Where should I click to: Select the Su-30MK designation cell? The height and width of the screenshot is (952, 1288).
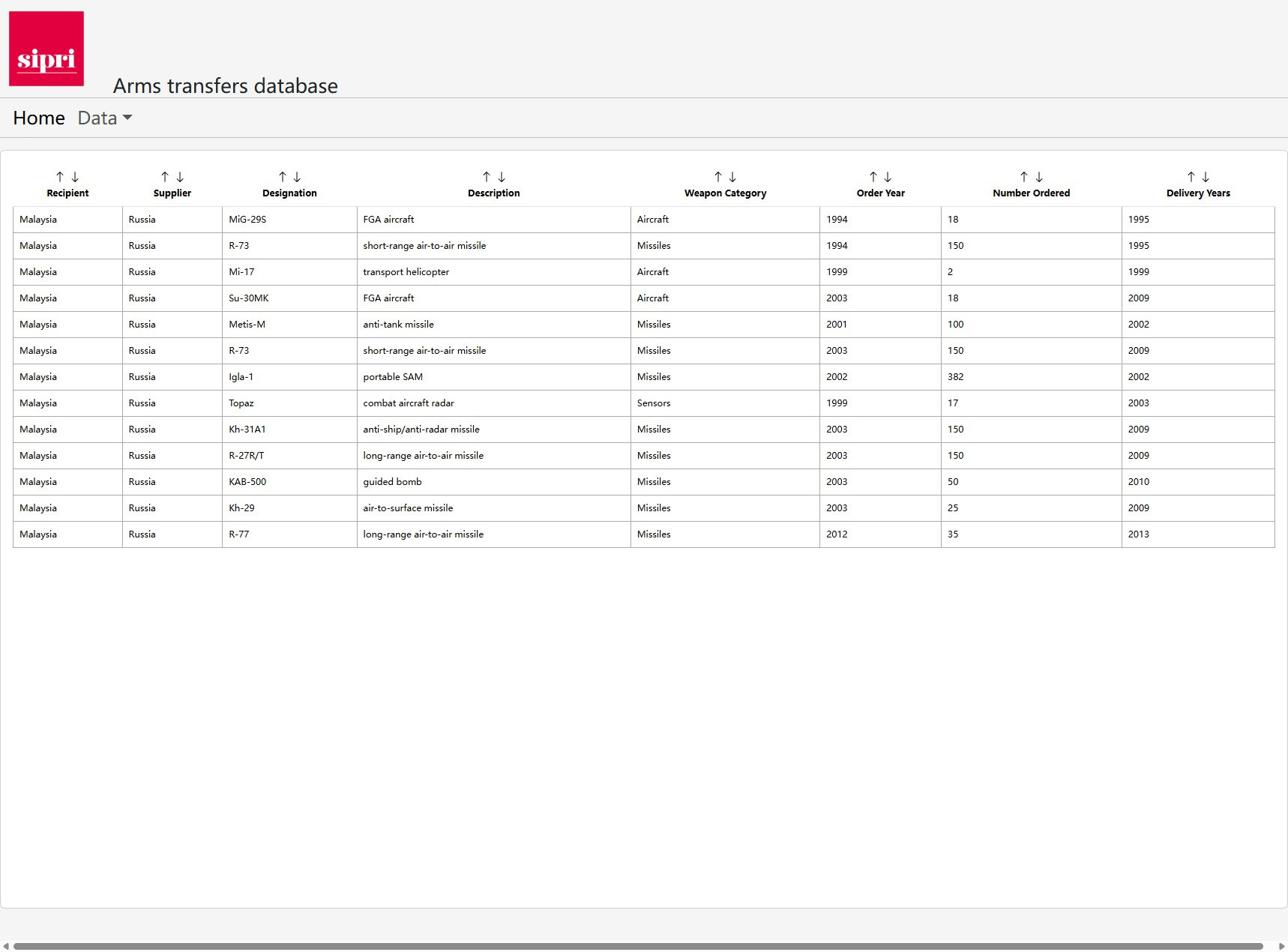pos(249,298)
